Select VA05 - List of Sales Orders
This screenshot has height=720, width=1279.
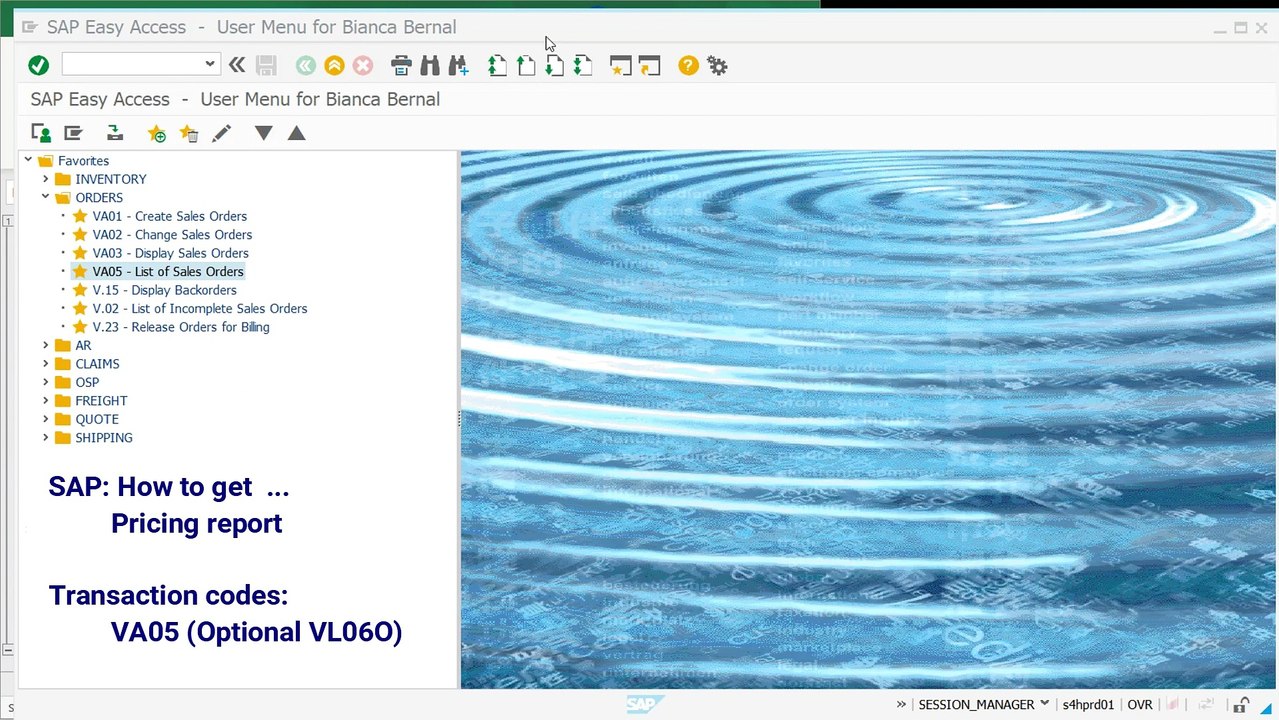tap(168, 272)
